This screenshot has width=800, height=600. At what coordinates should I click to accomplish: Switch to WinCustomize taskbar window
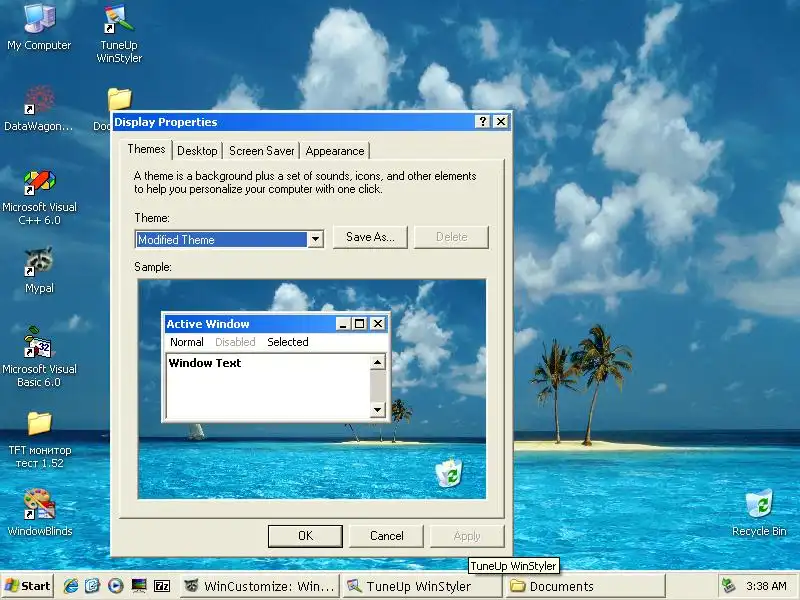(261, 586)
